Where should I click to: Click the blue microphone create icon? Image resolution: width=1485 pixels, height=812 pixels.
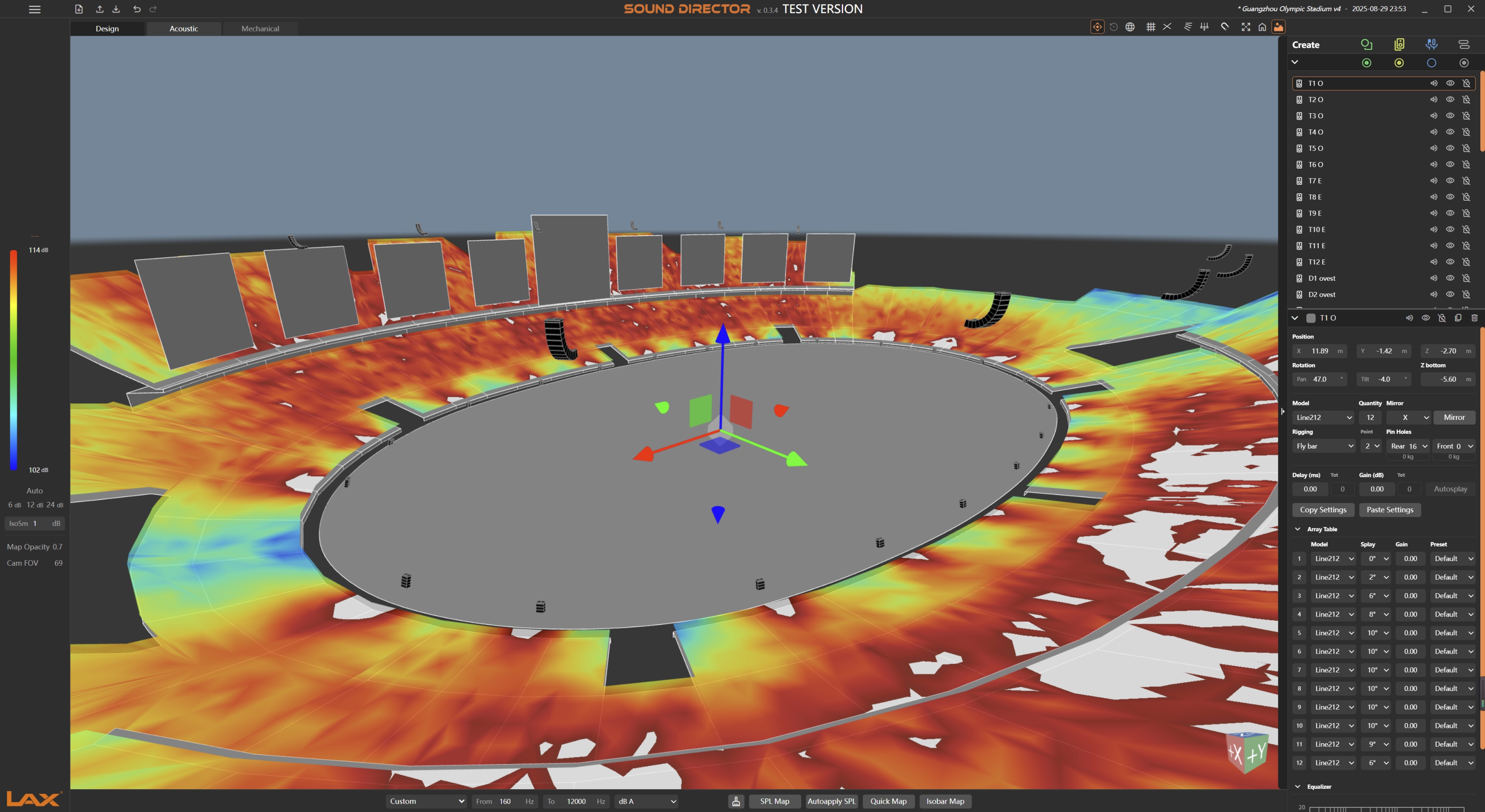coord(1431,44)
